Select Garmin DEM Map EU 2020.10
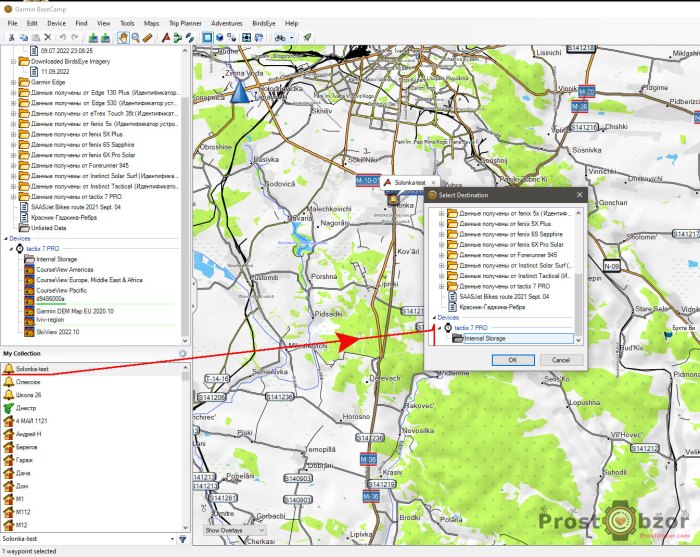Image resolution: width=700 pixels, height=557 pixels. pyautogui.click(x=75, y=311)
